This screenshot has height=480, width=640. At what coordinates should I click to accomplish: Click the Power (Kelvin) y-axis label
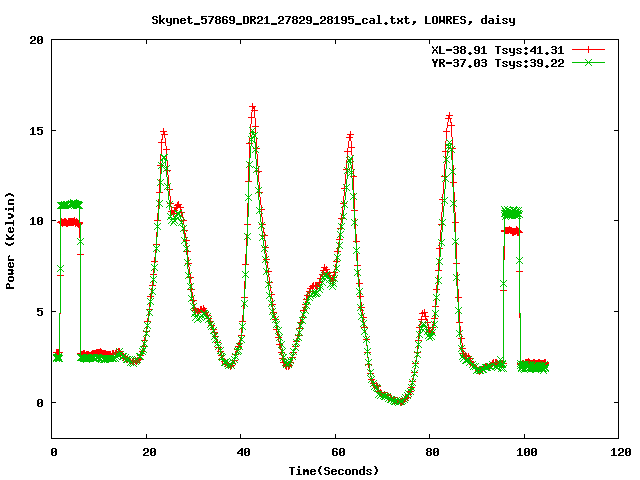tap(10, 241)
